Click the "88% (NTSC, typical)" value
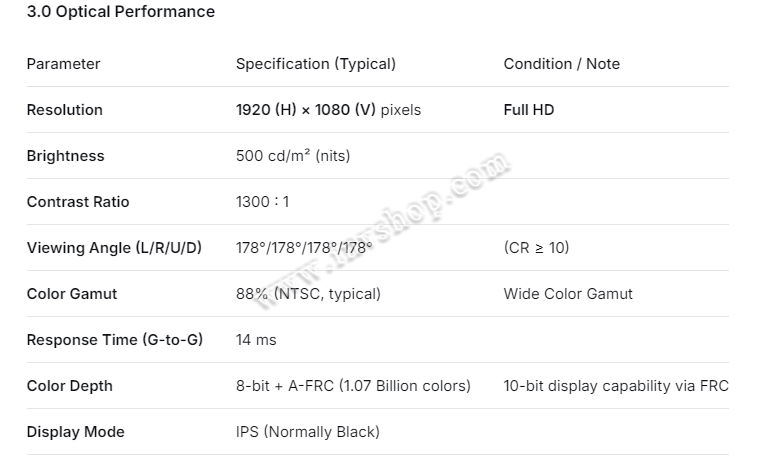 coord(308,294)
